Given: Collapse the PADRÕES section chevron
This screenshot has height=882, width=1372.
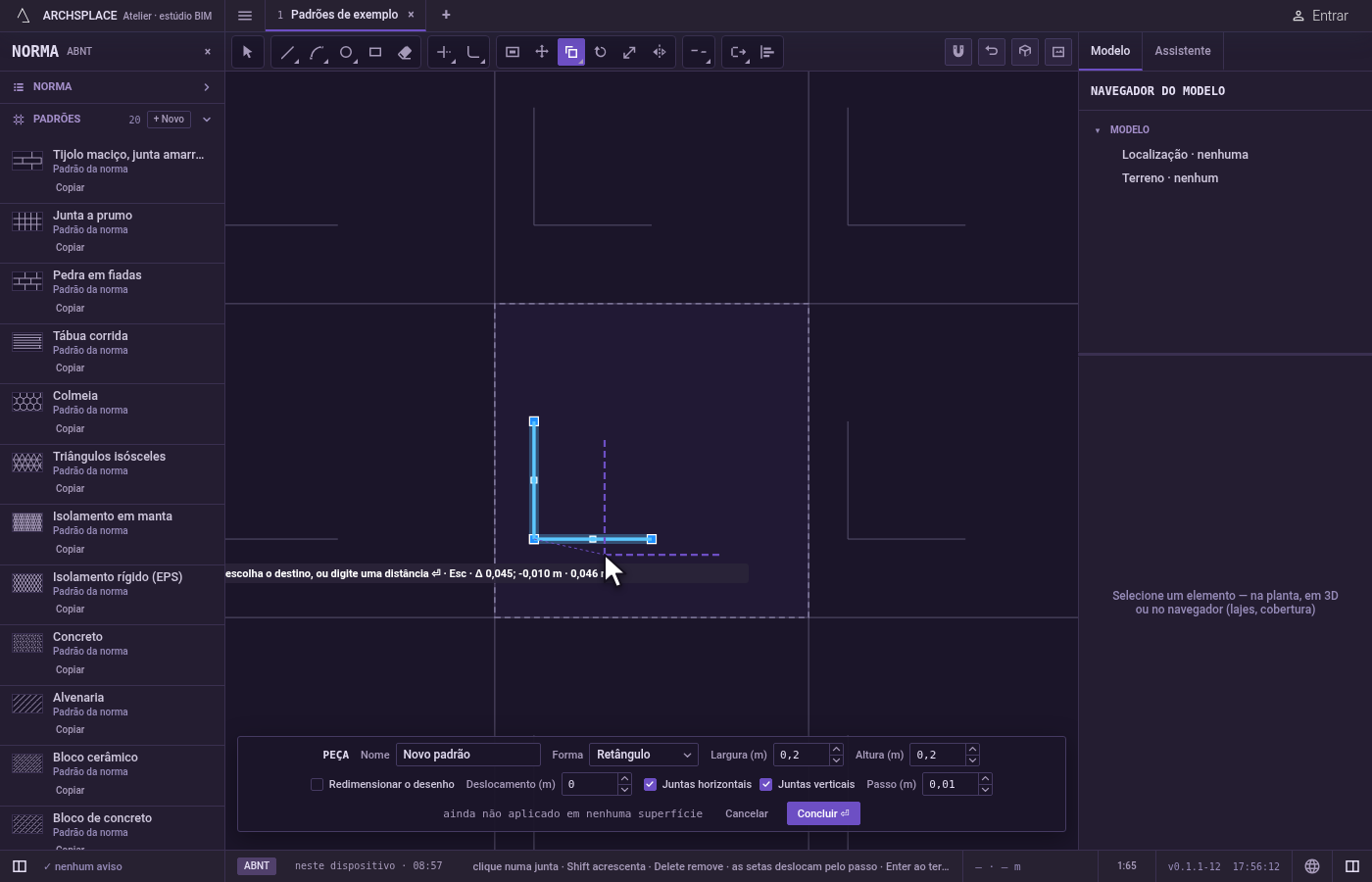Looking at the screenshot, I should (x=207, y=120).
